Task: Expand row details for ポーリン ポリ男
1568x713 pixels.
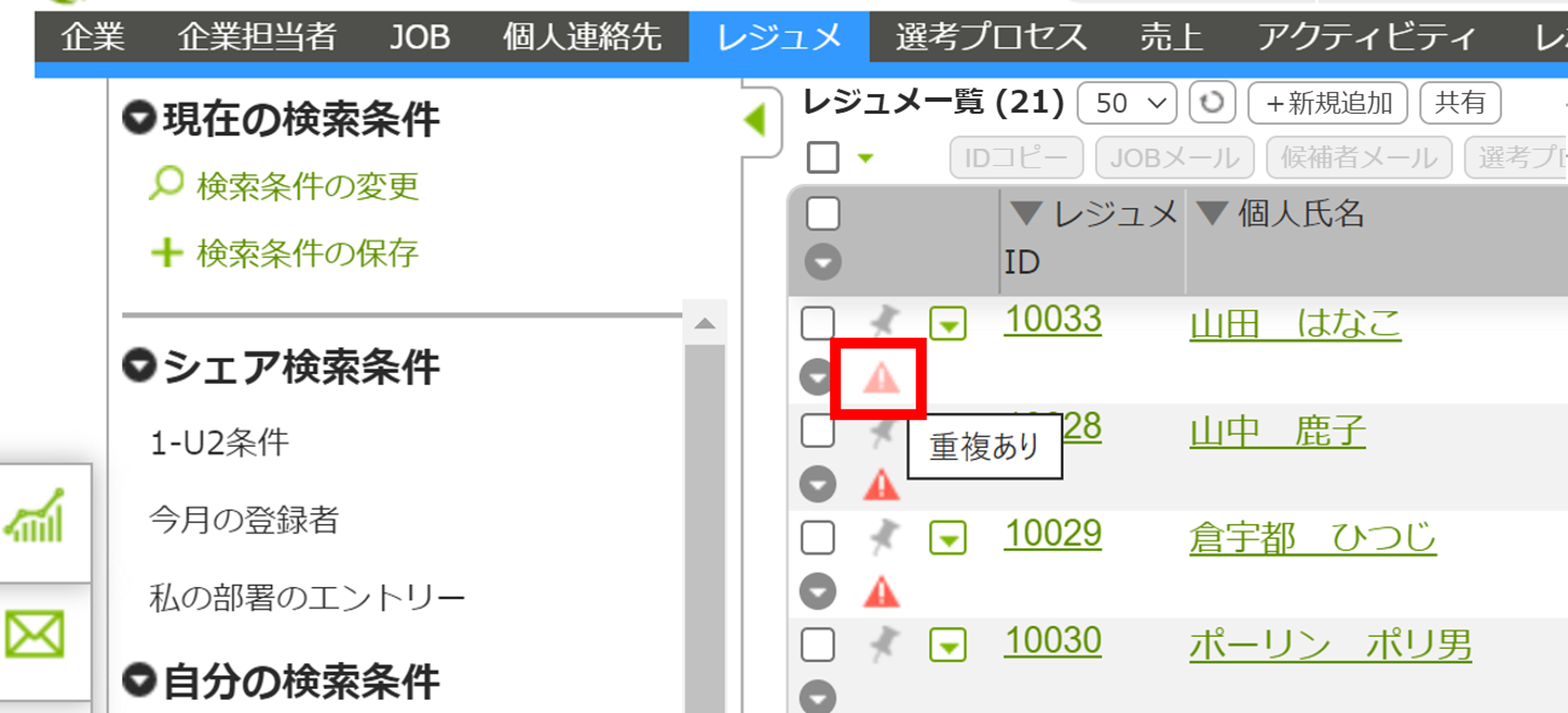Action: [x=817, y=696]
